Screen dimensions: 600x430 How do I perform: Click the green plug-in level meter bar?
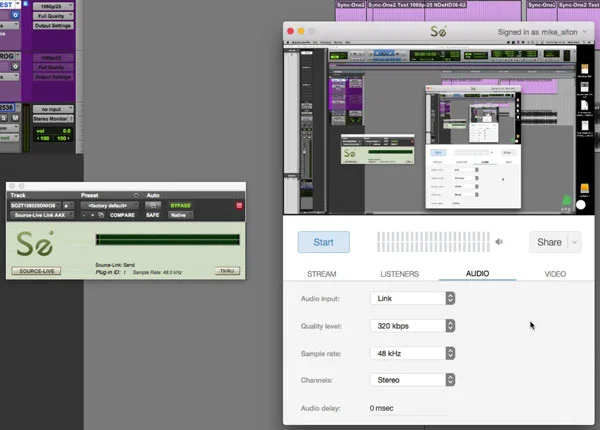click(168, 239)
